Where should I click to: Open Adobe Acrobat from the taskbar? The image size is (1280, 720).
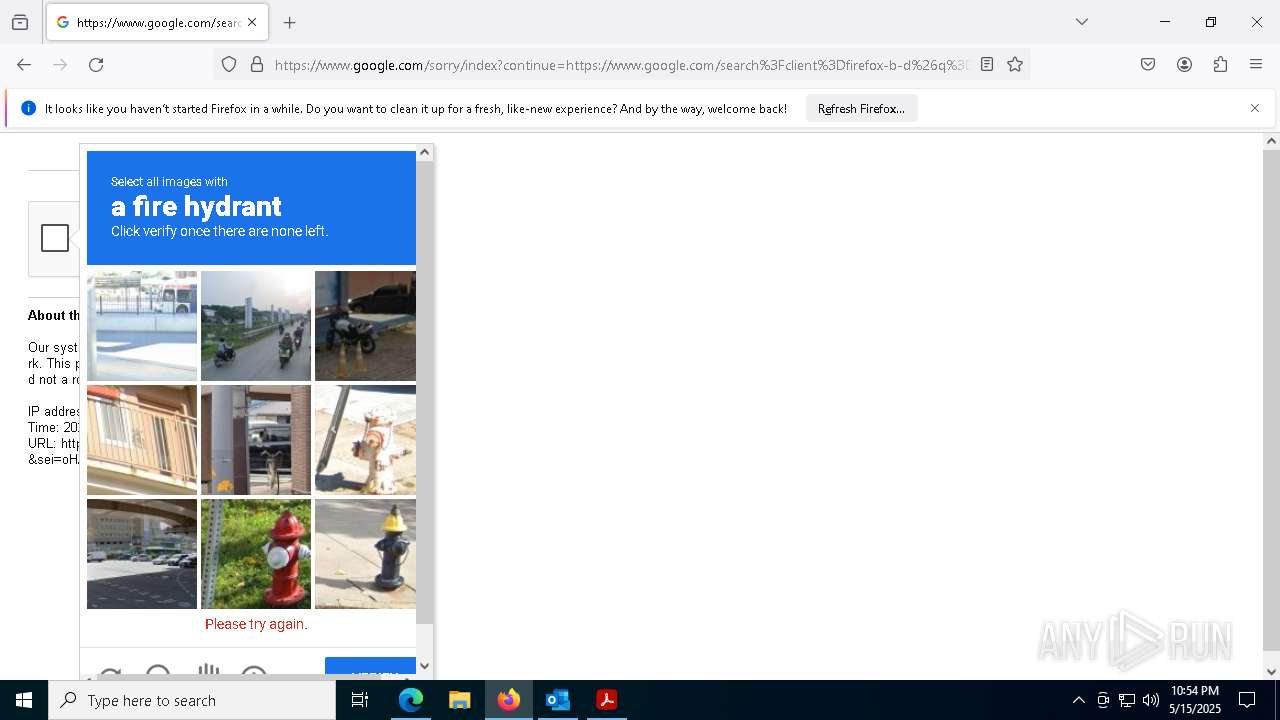pyautogui.click(x=606, y=700)
